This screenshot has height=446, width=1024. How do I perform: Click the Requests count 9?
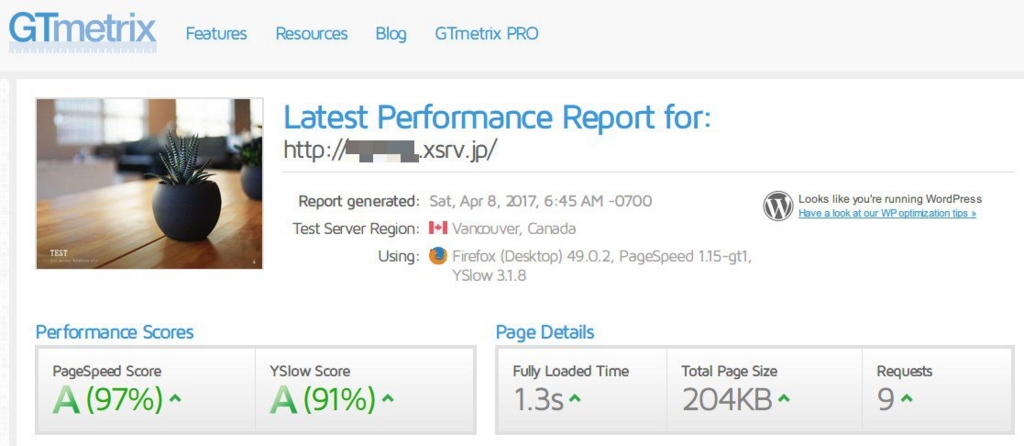click(x=886, y=400)
